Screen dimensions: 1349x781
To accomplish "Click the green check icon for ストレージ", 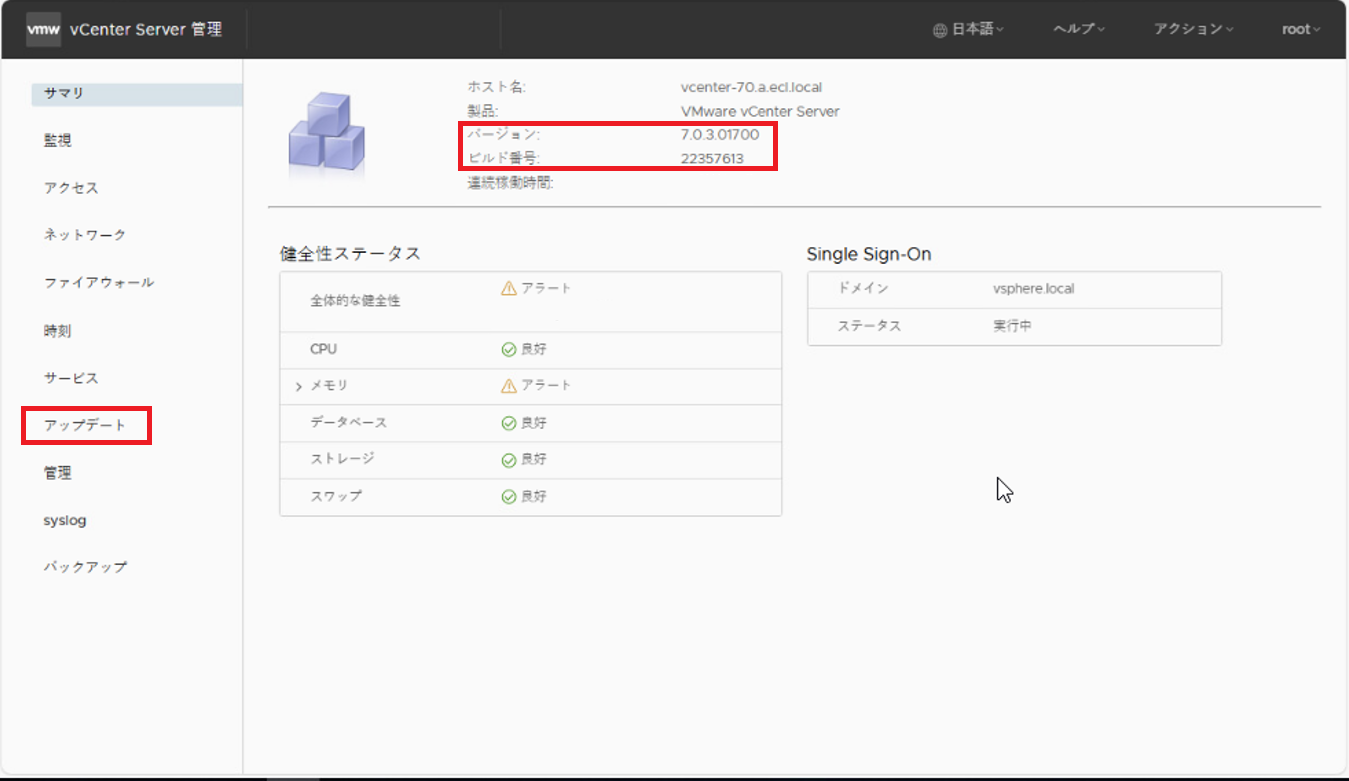I will pos(508,460).
